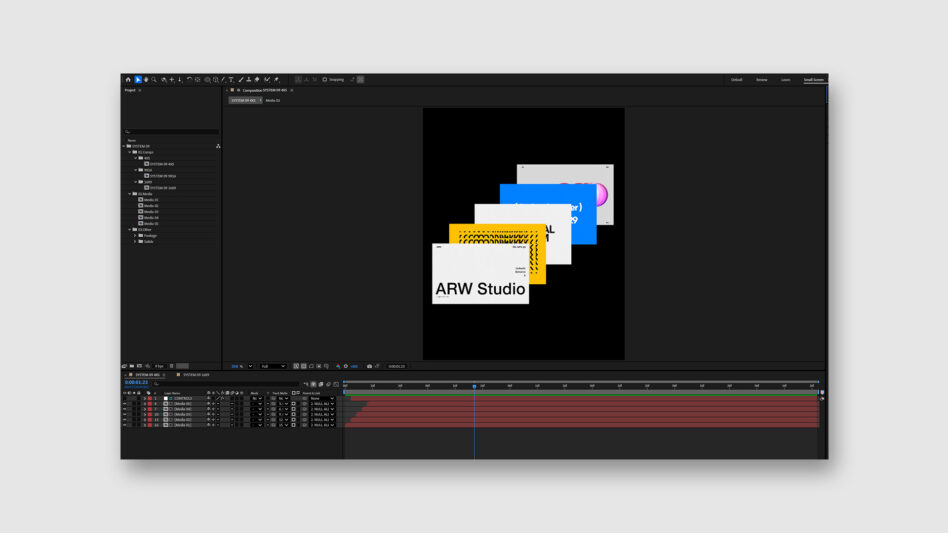
Task: Select the Pan Behind anchor tool
Action: (198, 80)
